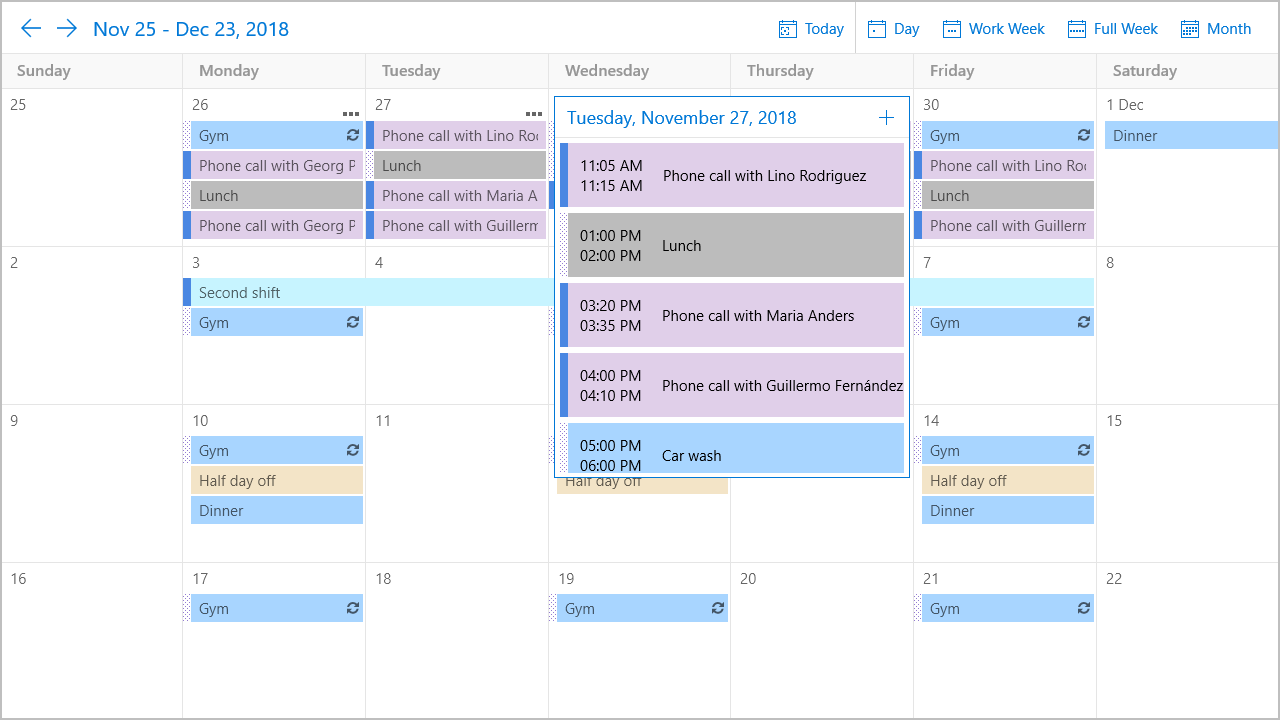Select the Month view
This screenshot has height=720, width=1280.
pos(1215,29)
